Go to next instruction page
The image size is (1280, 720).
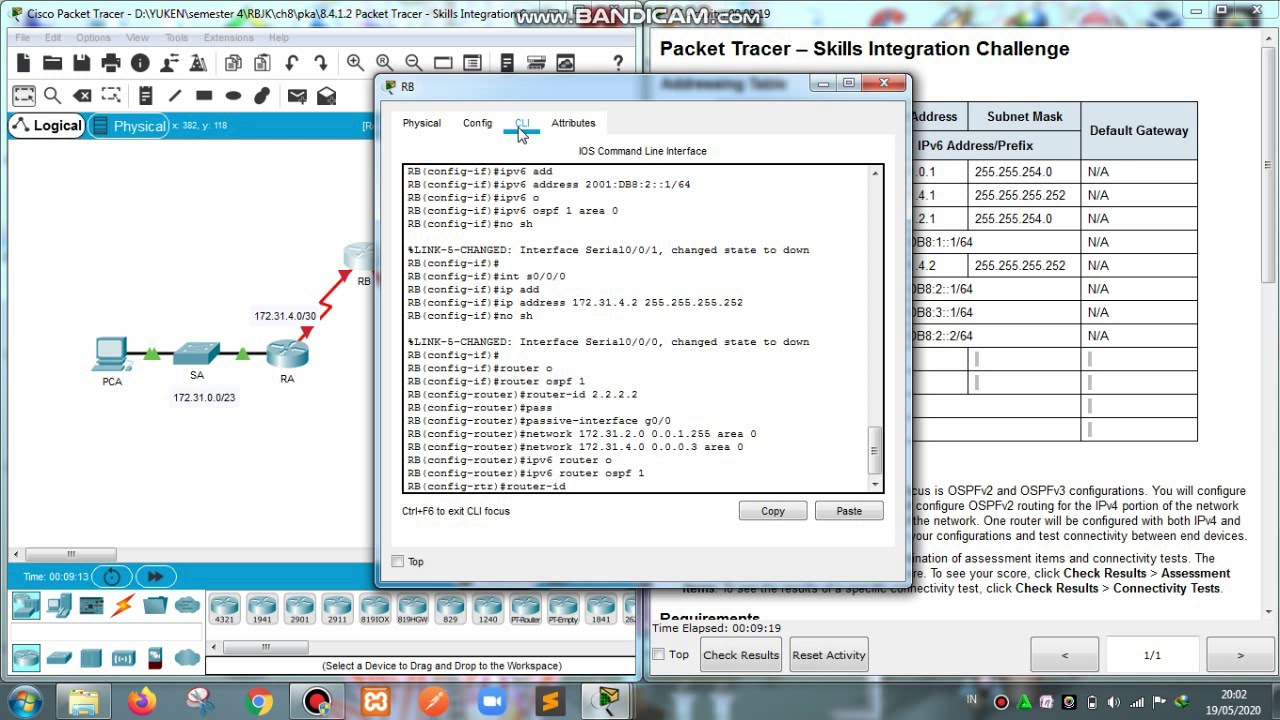pyautogui.click(x=1240, y=656)
